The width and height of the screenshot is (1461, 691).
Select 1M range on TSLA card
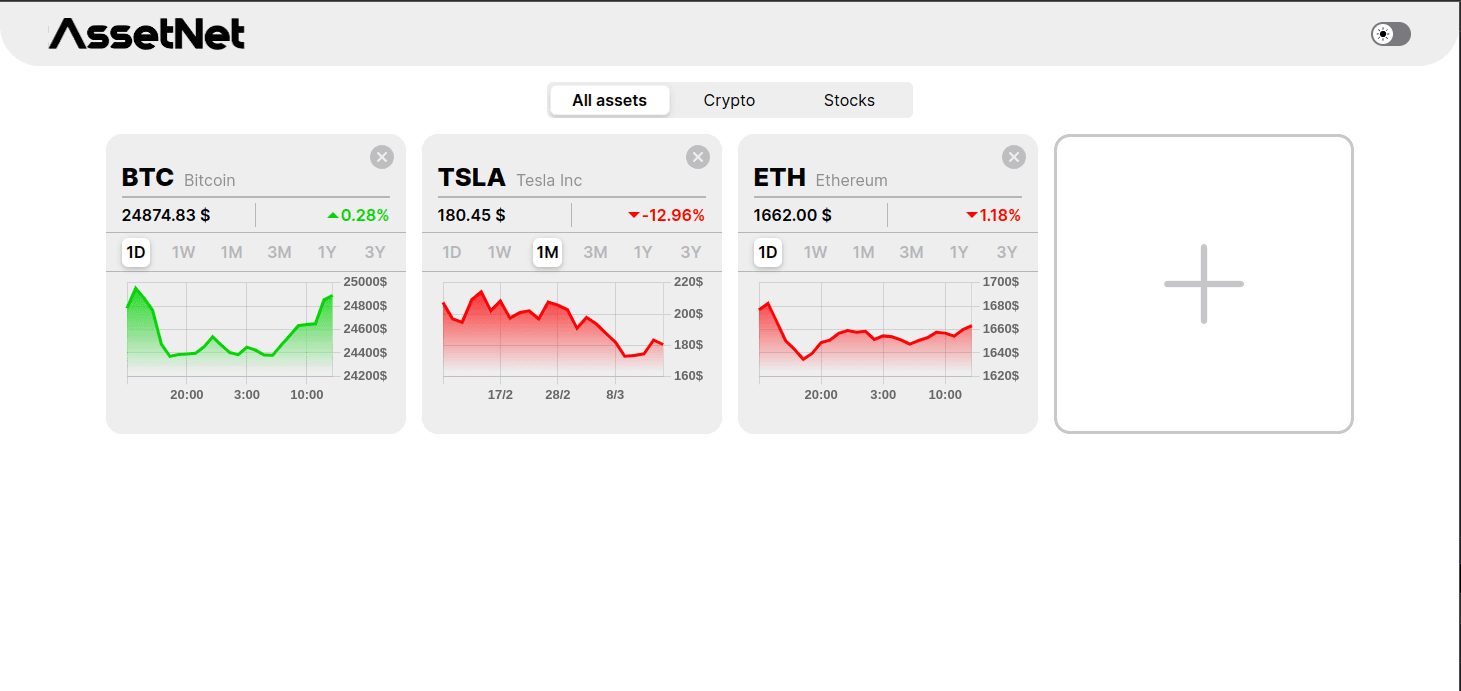pos(547,252)
